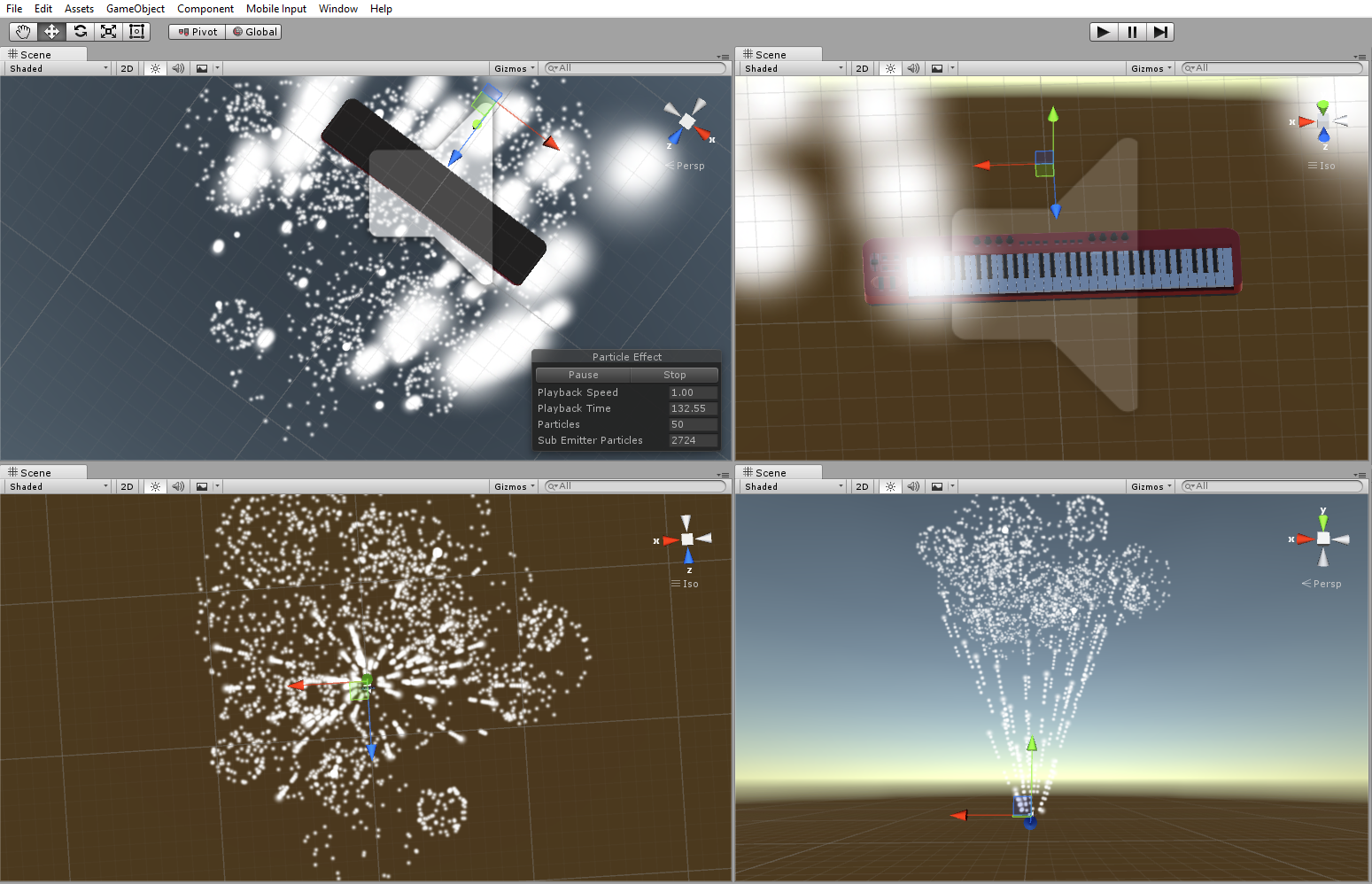Select the bottom-right Scene tab
This screenshot has width=1372, height=884.
tap(779, 472)
